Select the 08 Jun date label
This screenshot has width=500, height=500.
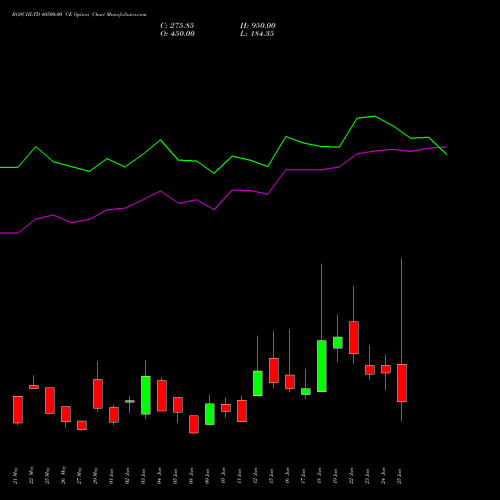coord(192,476)
